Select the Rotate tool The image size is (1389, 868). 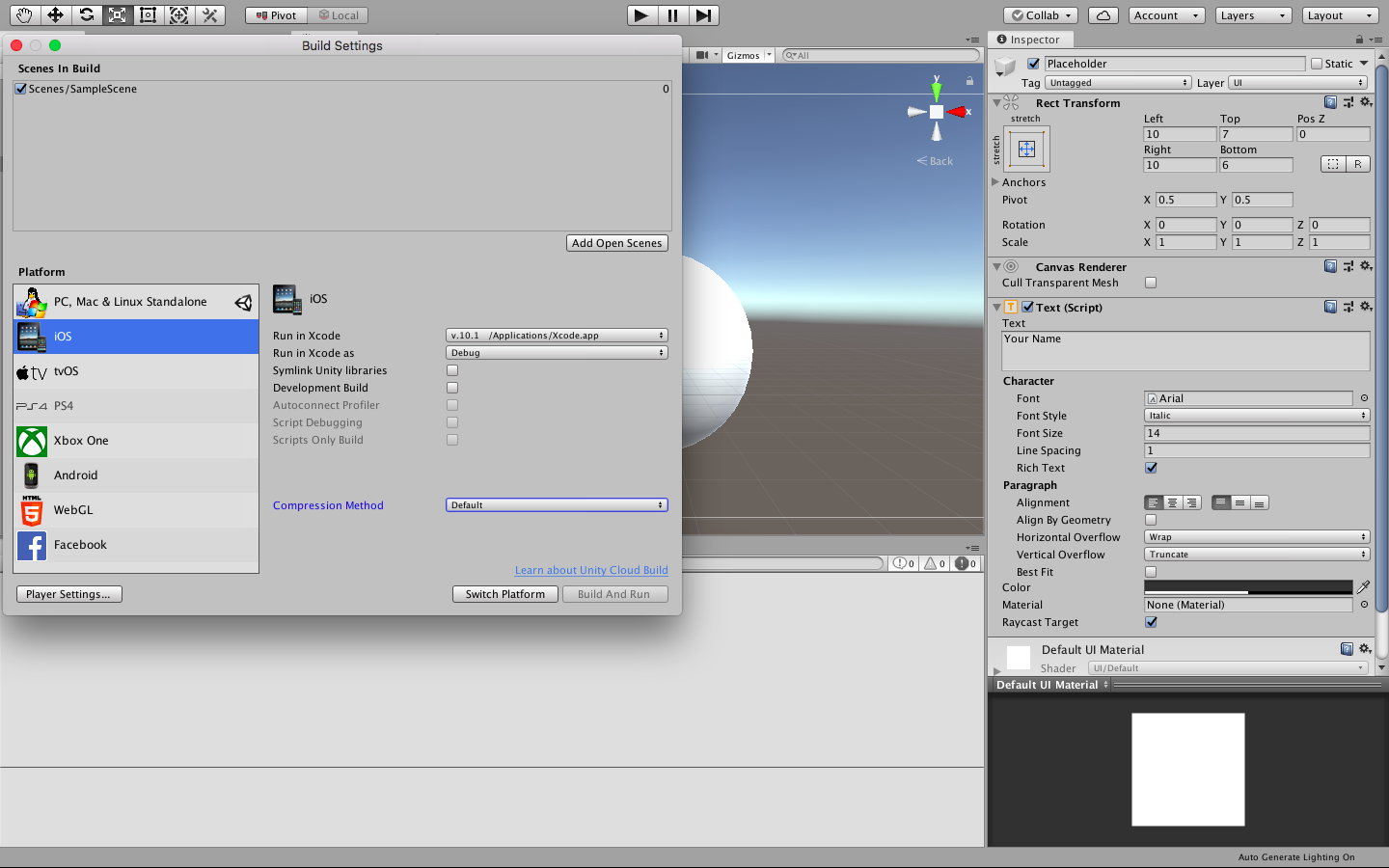coord(86,15)
